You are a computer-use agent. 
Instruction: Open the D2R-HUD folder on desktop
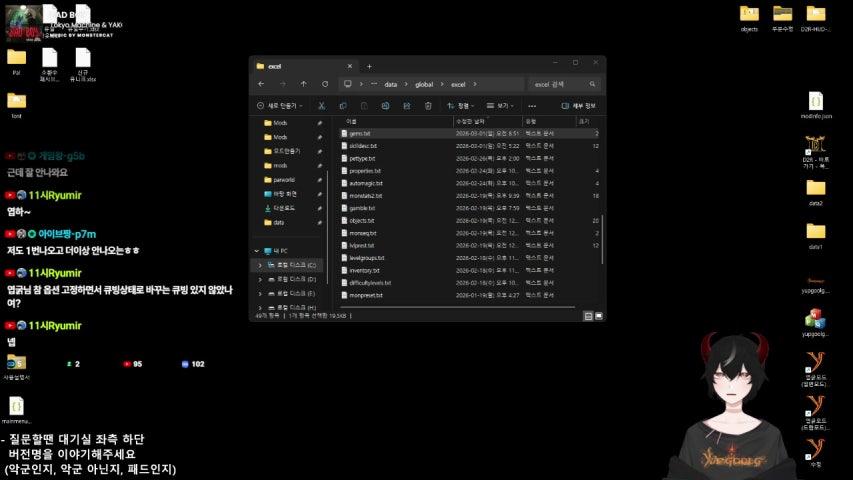815,18
